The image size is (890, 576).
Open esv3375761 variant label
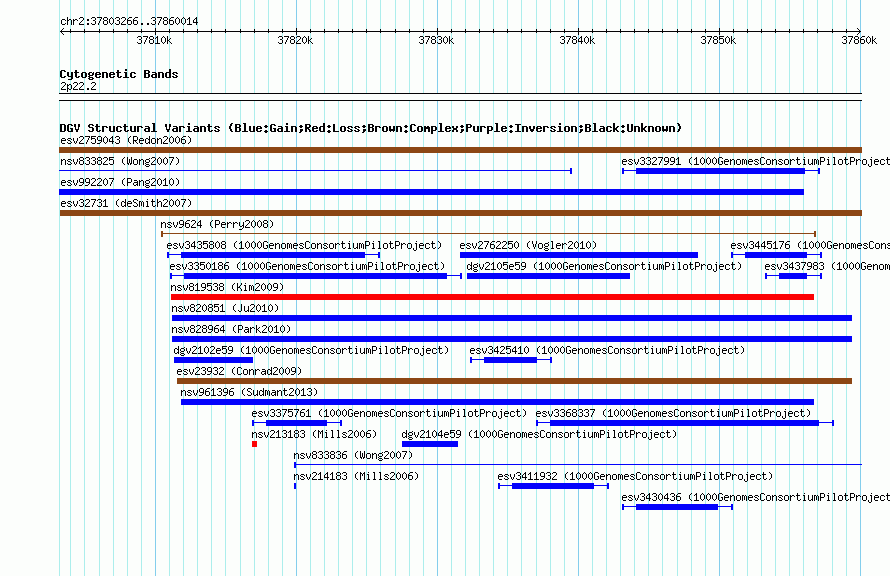coord(389,413)
